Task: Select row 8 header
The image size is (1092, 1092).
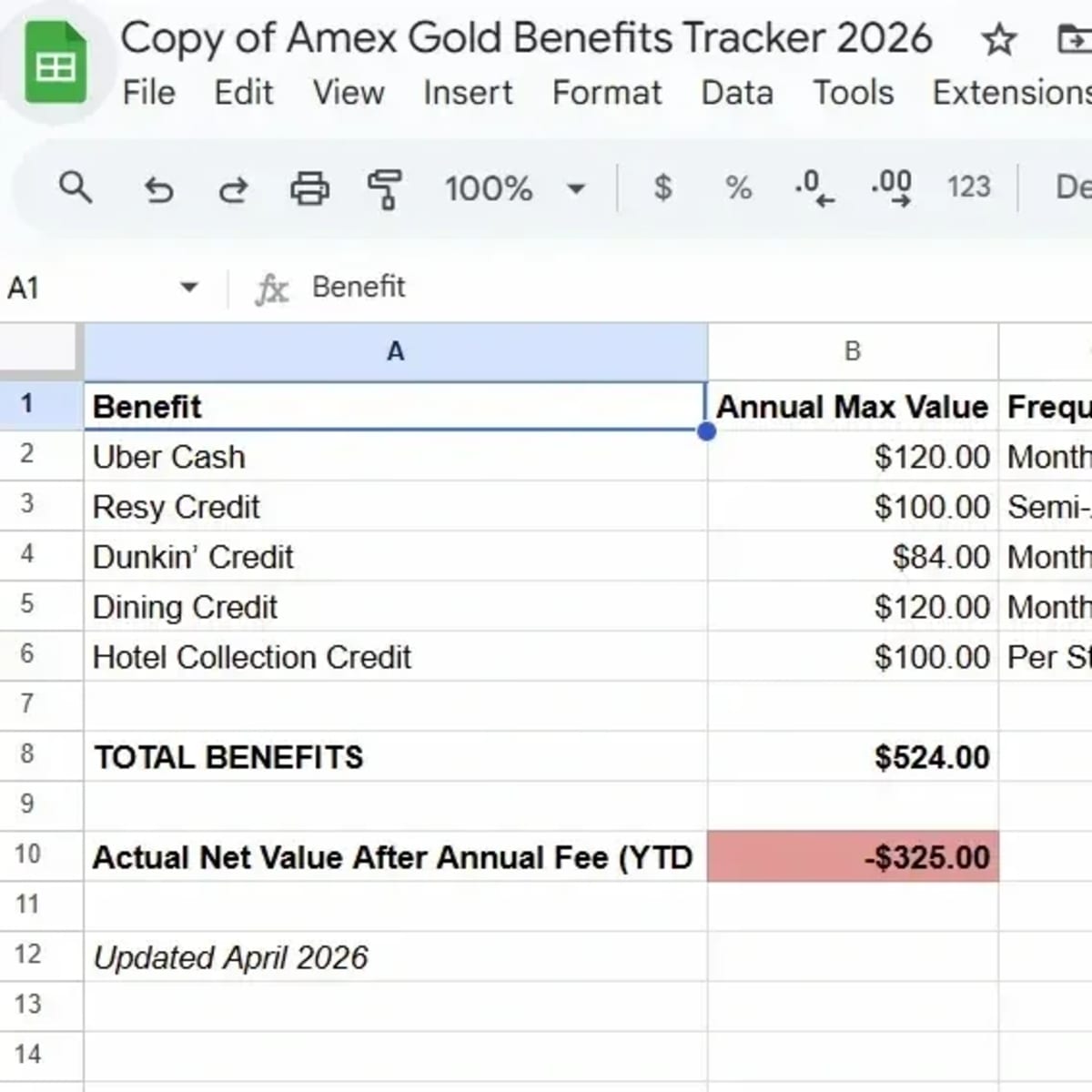Action: click(41, 755)
